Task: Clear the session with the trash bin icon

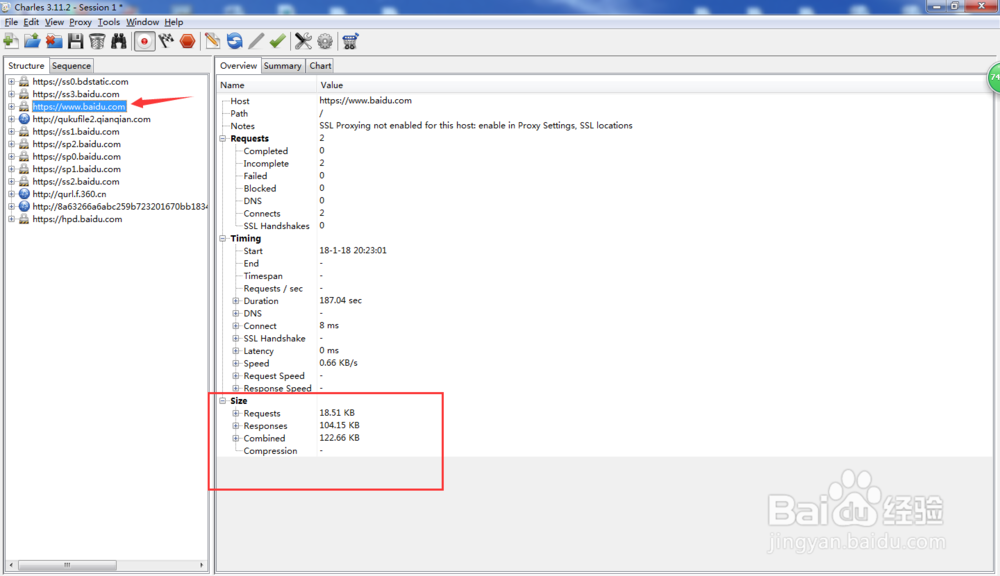Action: click(97, 41)
